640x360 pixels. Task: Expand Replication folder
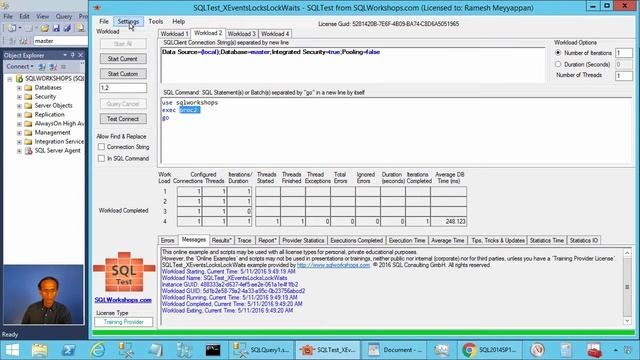tap(19, 115)
